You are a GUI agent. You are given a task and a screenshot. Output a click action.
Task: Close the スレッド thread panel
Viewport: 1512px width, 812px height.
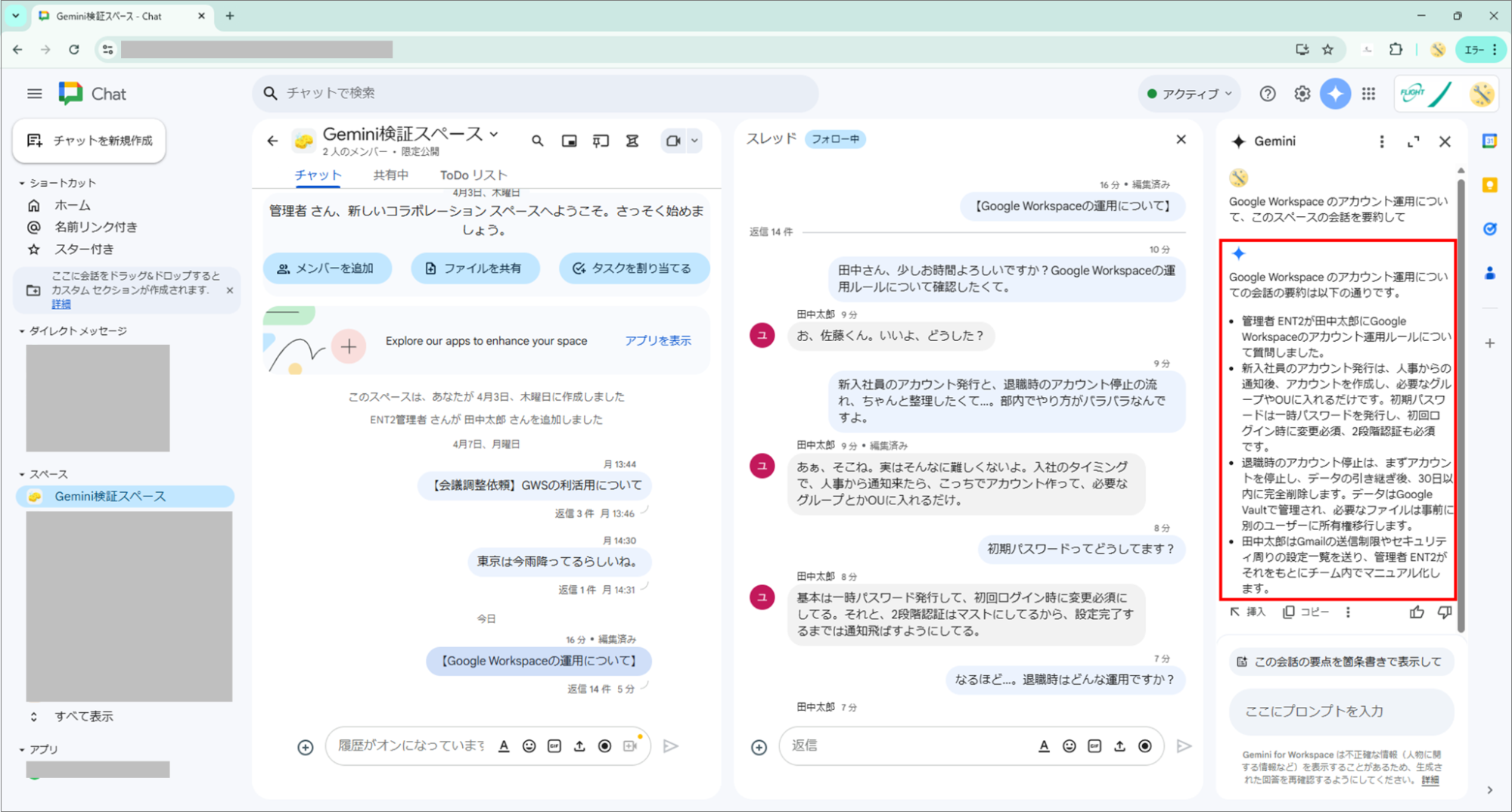(x=1181, y=139)
